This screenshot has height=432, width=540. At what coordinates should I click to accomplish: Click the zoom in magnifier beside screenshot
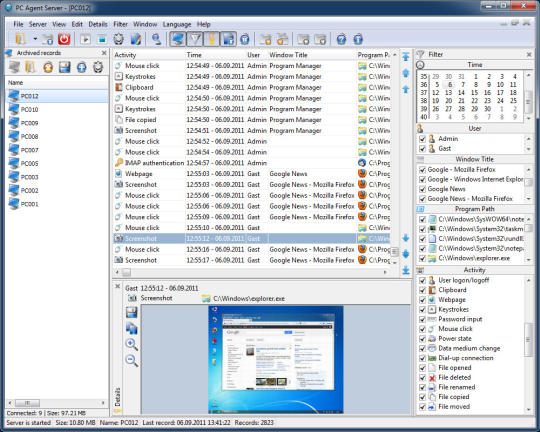point(132,344)
